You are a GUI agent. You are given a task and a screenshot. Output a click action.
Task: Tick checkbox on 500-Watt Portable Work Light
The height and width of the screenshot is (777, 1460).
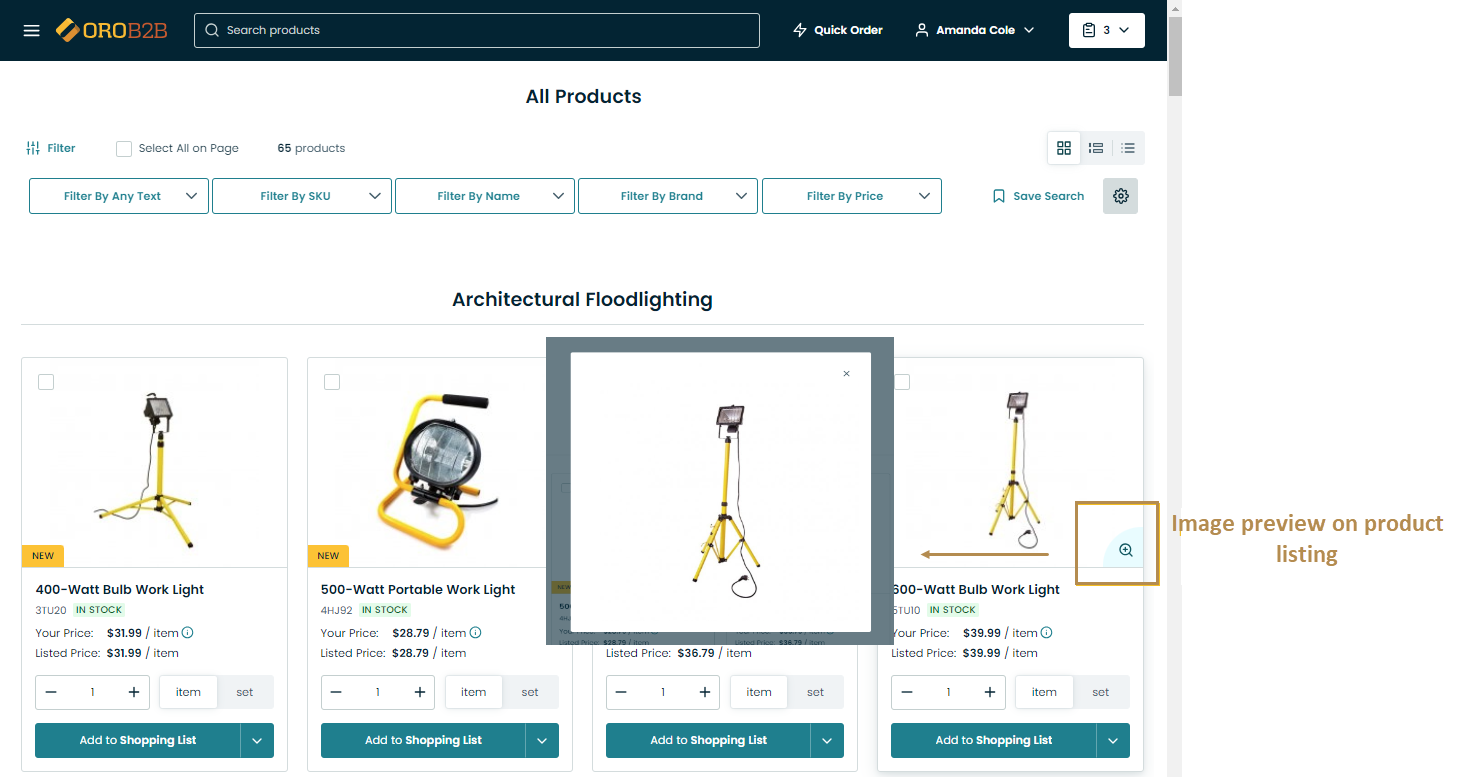[332, 382]
